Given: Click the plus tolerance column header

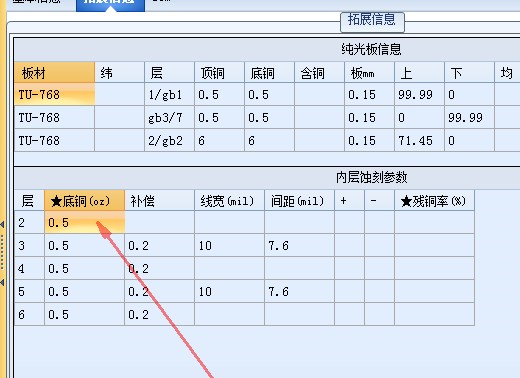Looking at the screenshot, I should click(349, 201).
